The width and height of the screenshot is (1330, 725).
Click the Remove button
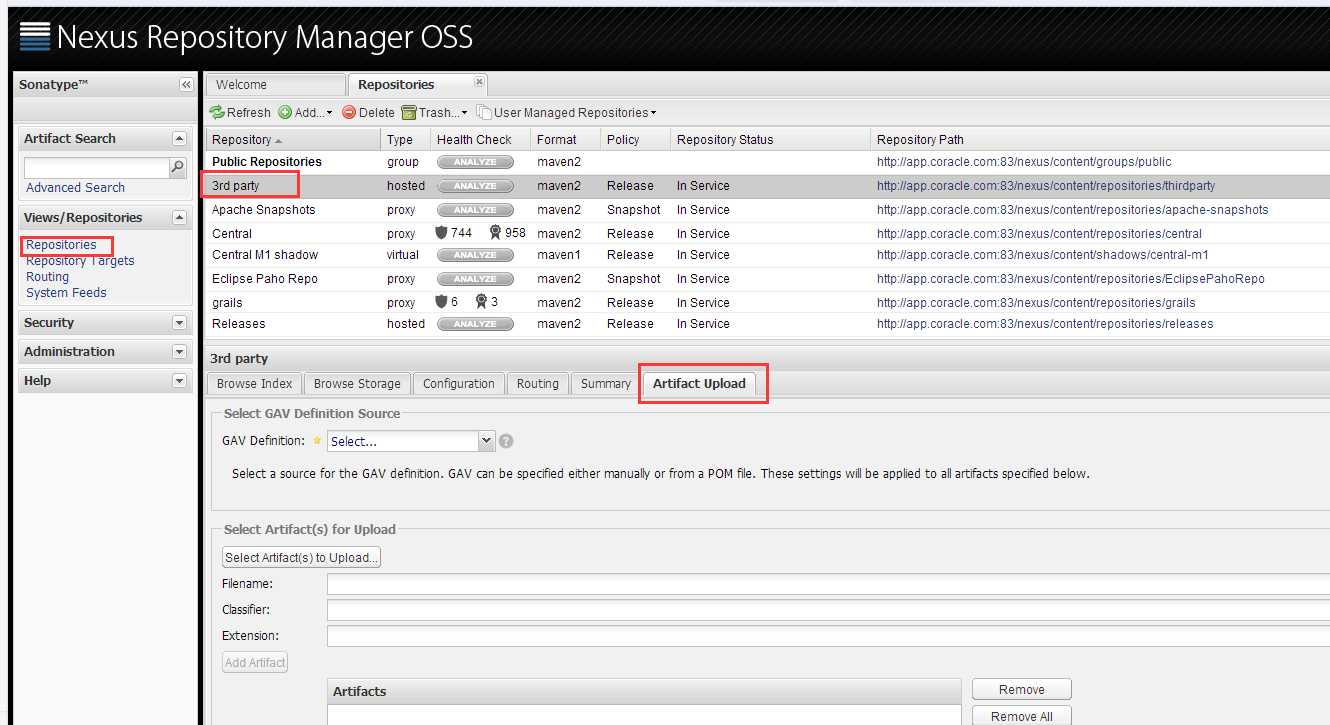pyautogui.click(x=1022, y=690)
